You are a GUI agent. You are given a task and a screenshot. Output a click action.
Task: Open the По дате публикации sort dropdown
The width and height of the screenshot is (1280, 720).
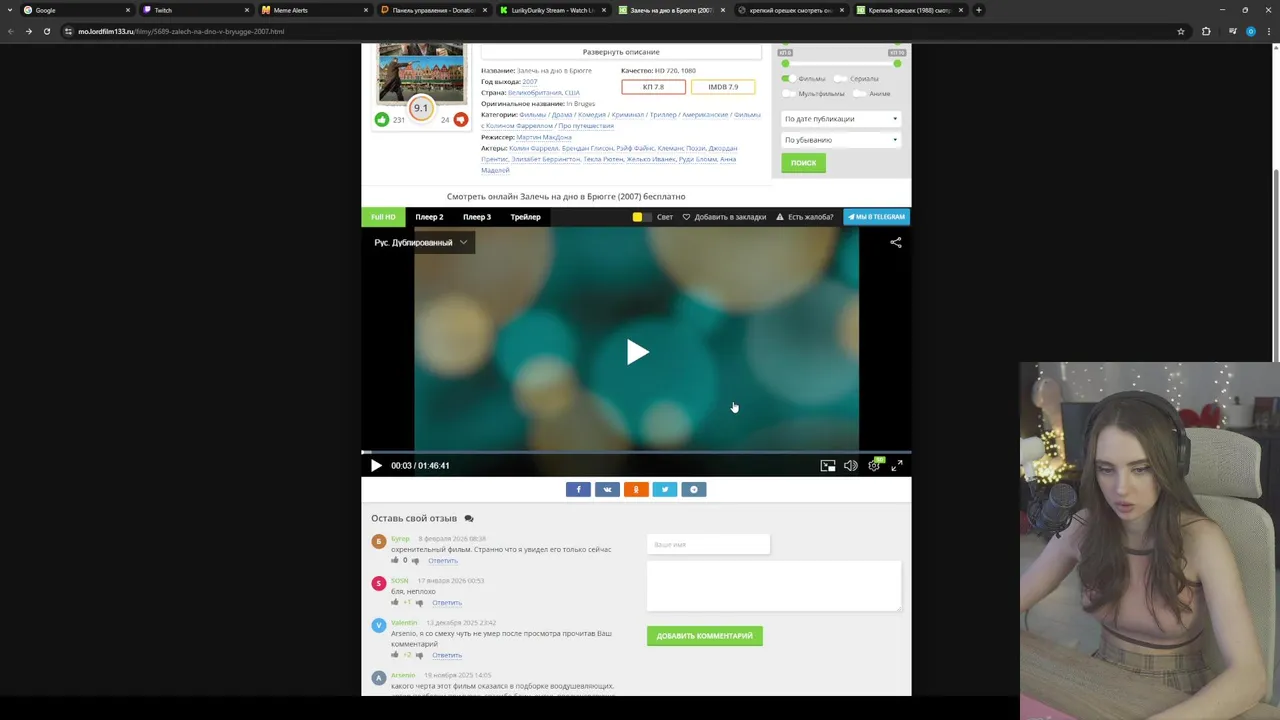click(840, 119)
